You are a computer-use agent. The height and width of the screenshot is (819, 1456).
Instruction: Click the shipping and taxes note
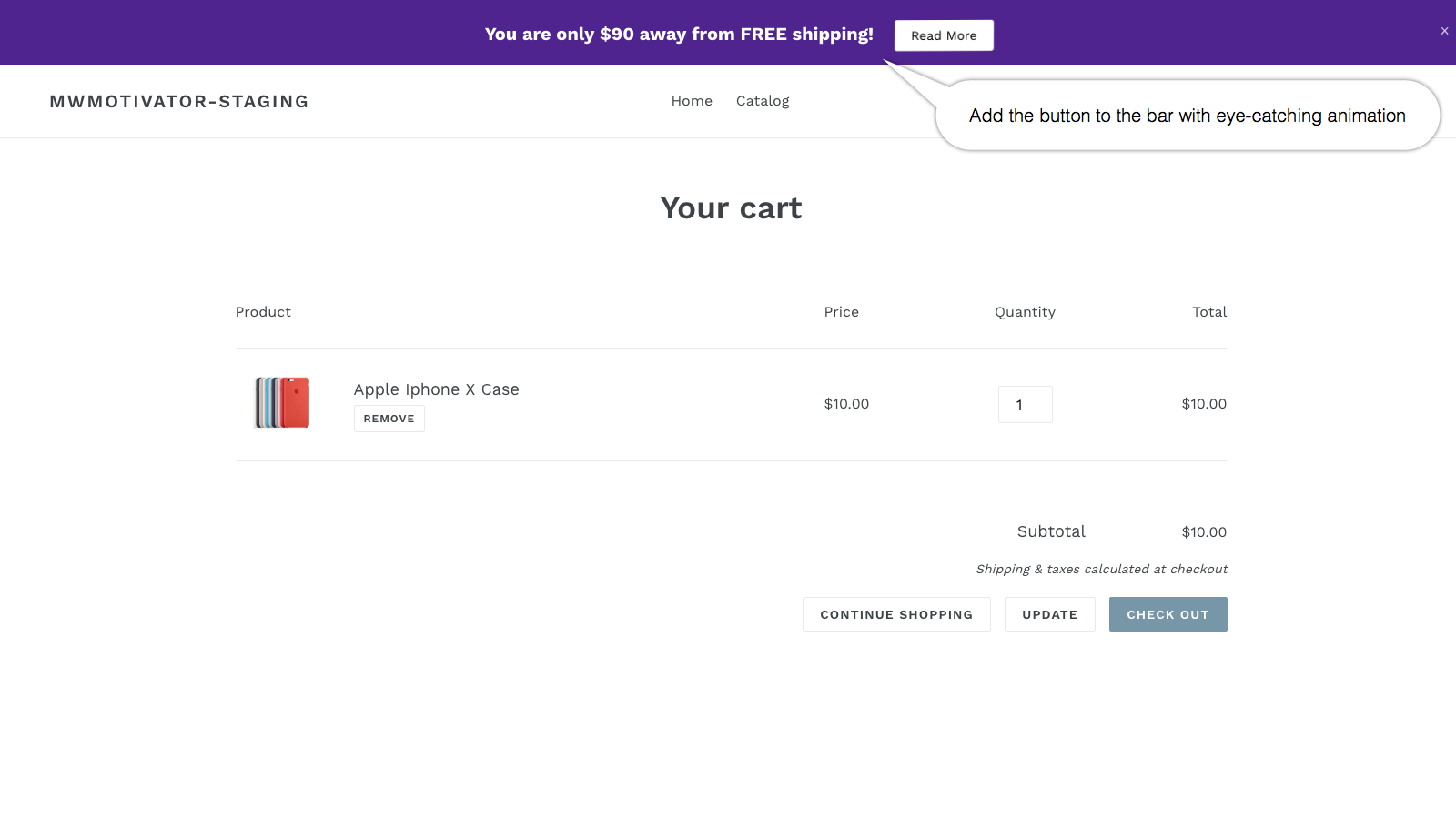(x=1101, y=569)
